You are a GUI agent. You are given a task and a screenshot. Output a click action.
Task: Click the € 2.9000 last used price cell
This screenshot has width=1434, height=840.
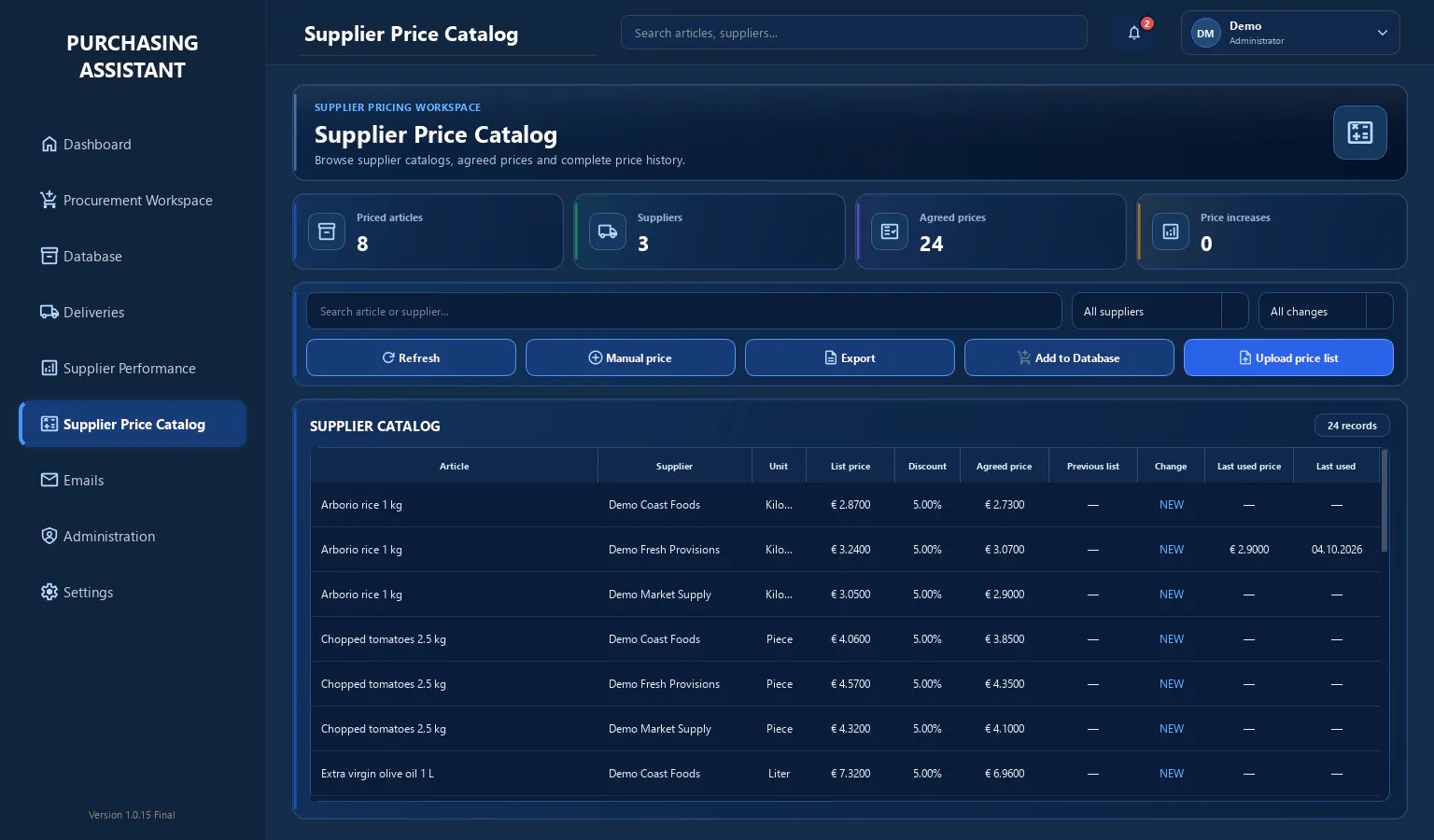tap(1249, 550)
